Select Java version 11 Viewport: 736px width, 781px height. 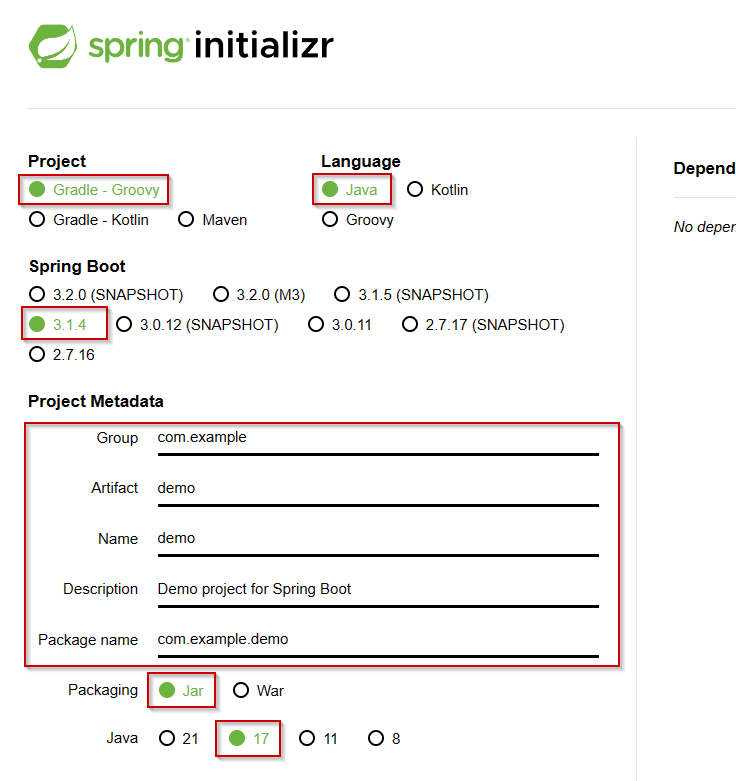click(318, 739)
